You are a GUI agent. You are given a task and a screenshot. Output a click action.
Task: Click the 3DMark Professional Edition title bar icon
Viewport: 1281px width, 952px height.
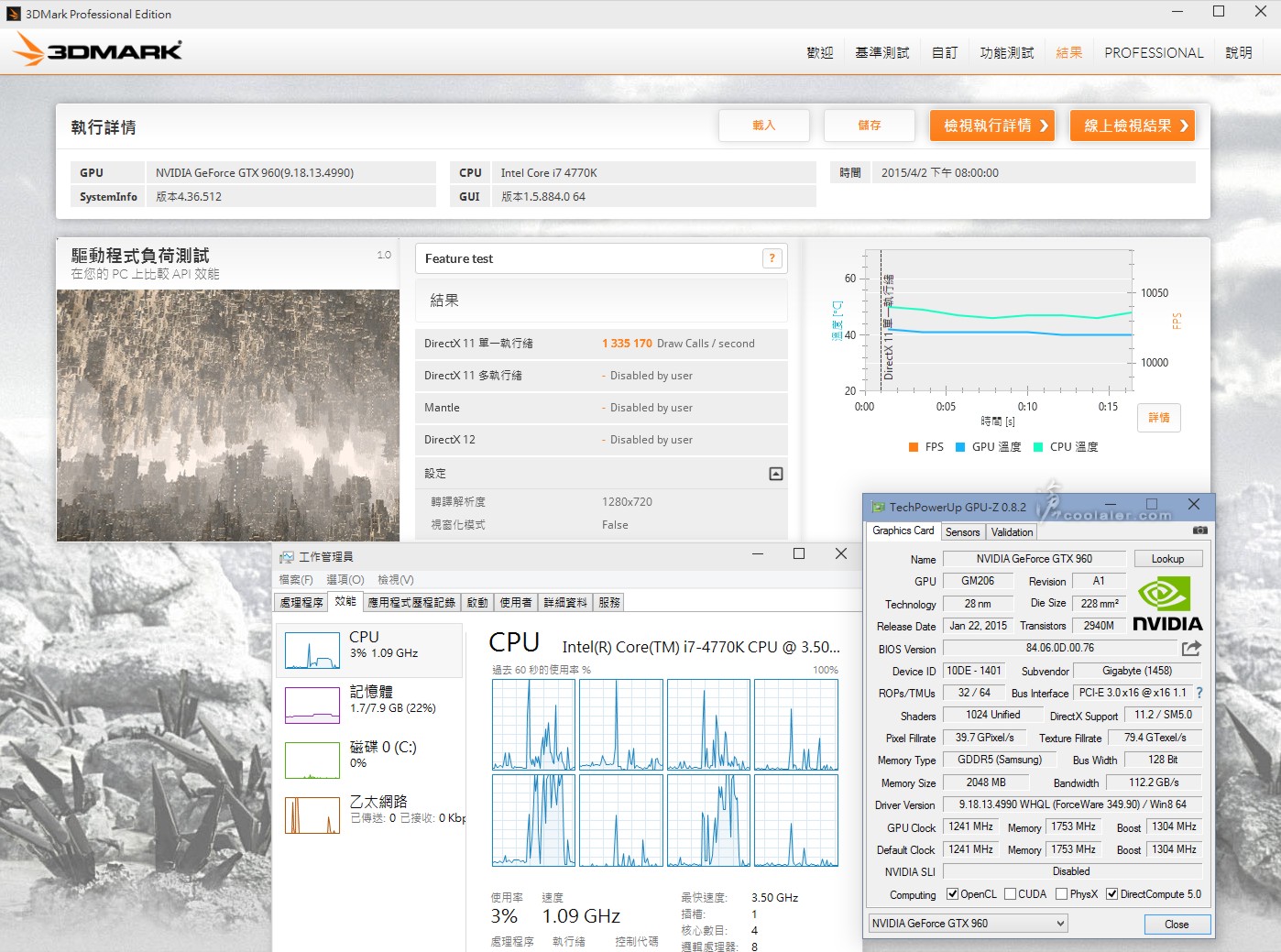point(14,14)
